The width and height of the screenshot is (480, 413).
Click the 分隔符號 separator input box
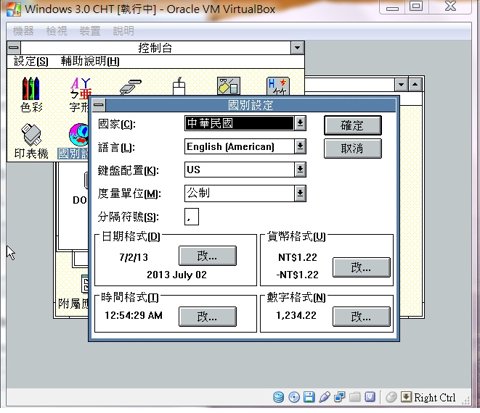pyautogui.click(x=191, y=217)
